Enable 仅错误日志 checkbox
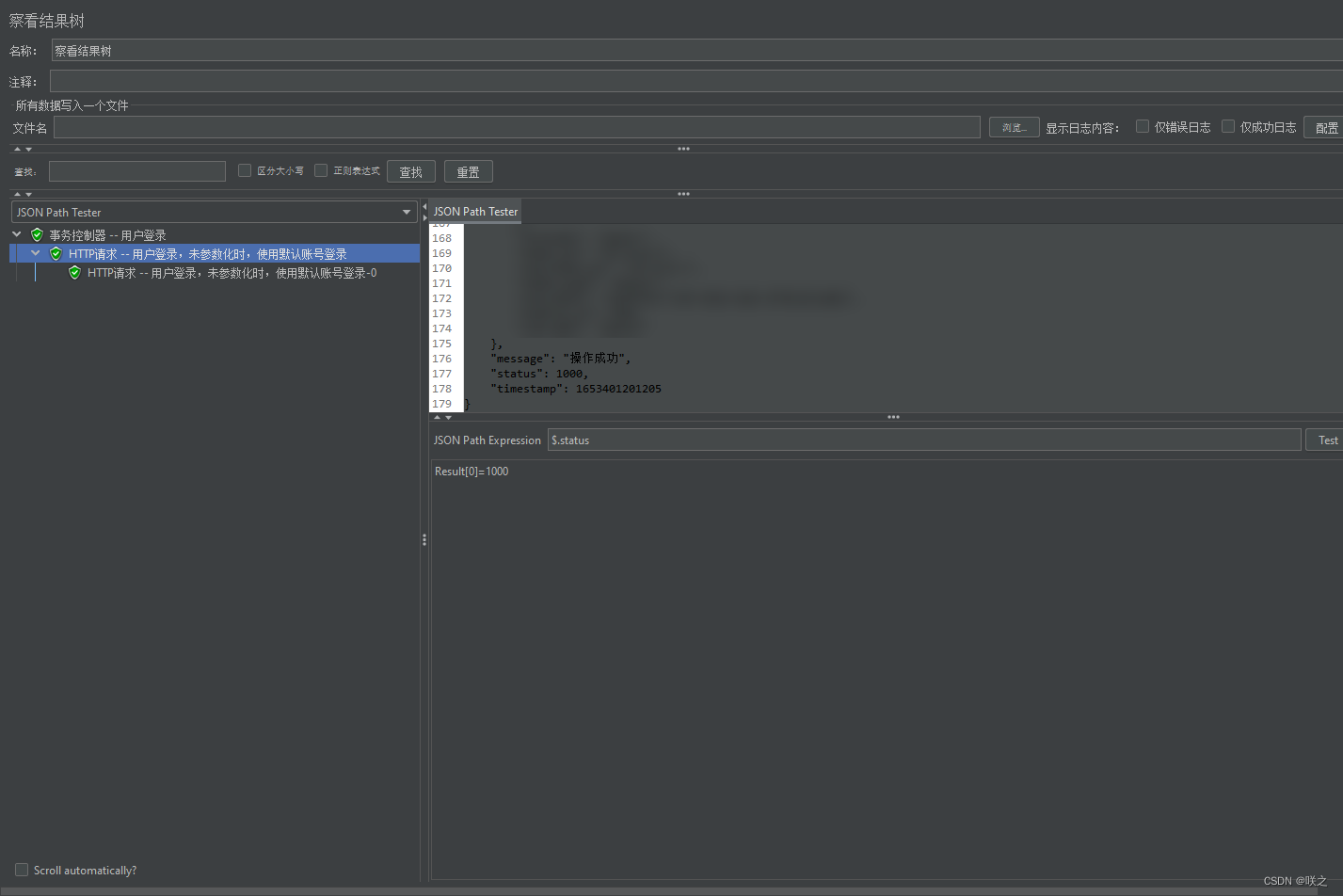This screenshot has height=896, width=1343. point(1143,126)
